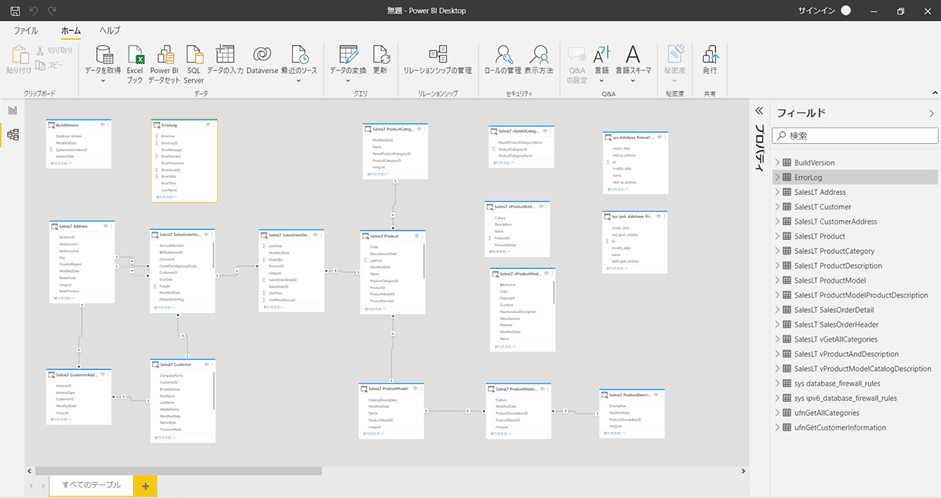
Task: Expand ErrorLog in fields list
Action: (x=778, y=177)
